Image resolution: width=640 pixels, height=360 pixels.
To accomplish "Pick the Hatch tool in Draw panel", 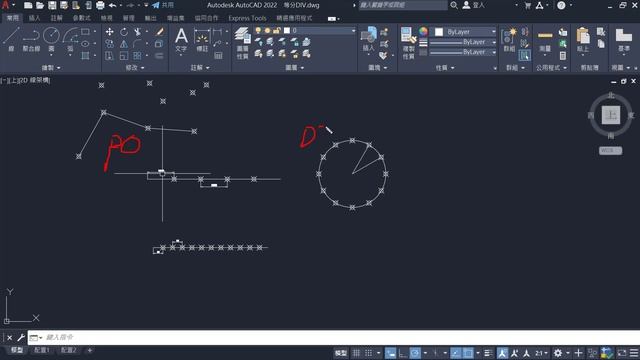I will click(85, 56).
